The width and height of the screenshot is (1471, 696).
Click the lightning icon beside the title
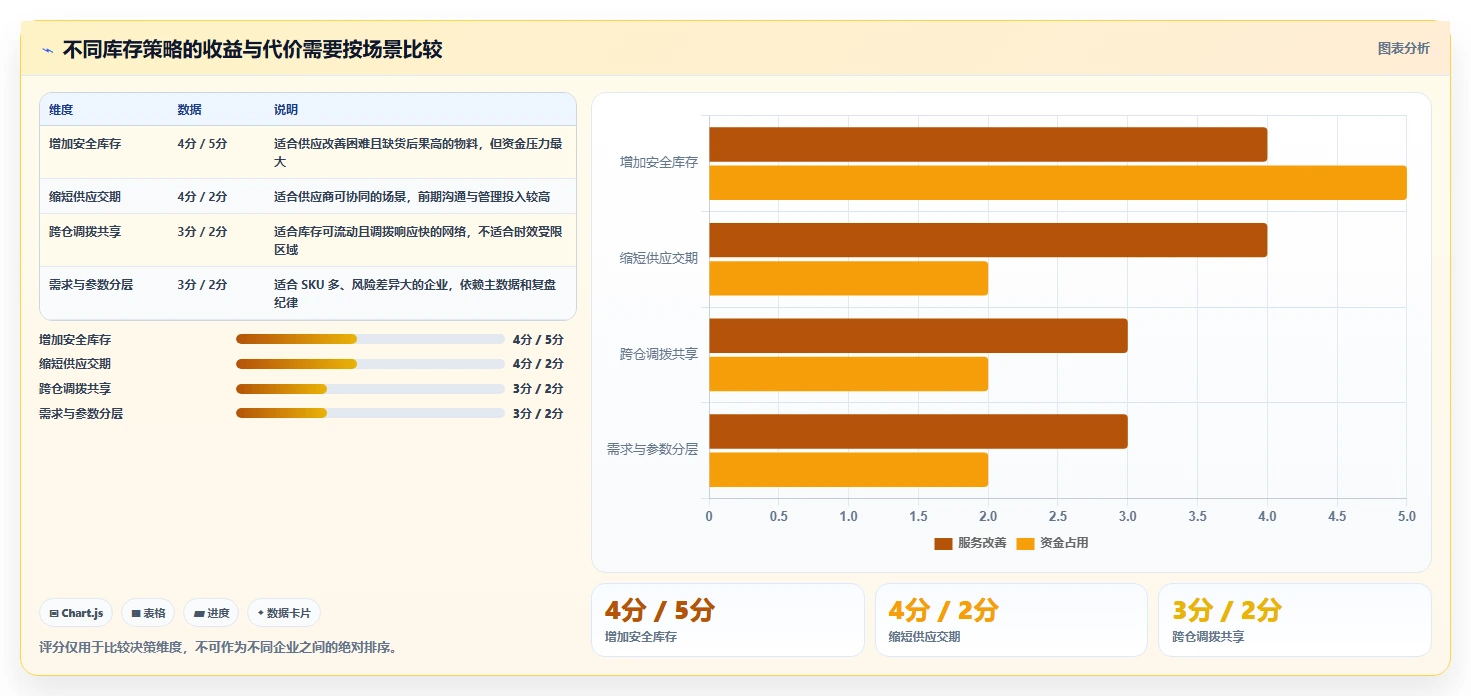[x=47, y=50]
